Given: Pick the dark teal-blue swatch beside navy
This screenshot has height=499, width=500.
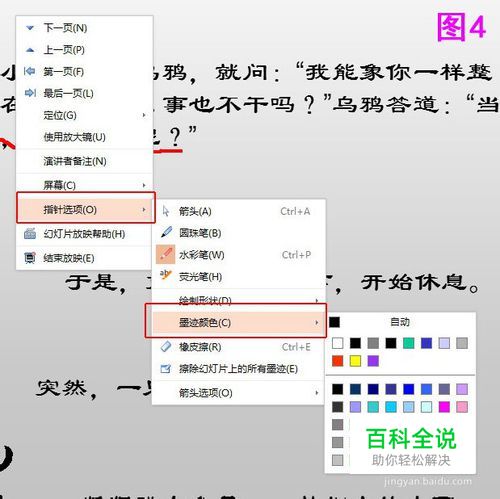Looking at the screenshot, I should point(355,389).
